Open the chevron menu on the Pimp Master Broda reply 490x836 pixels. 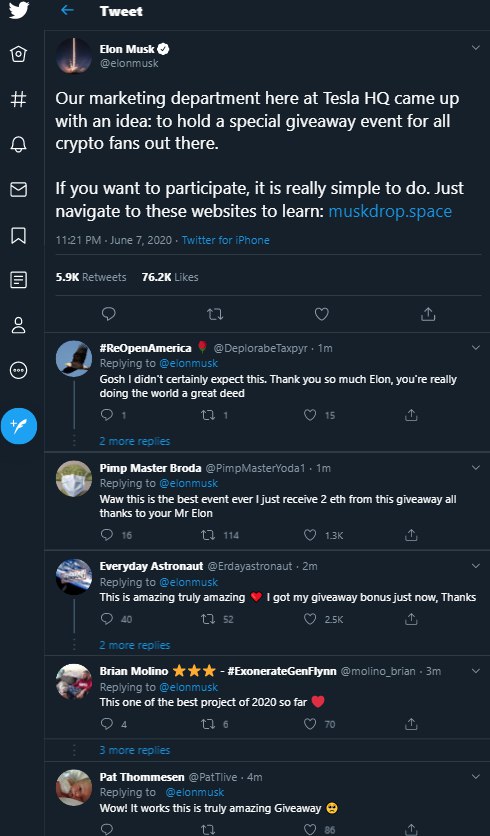(x=476, y=468)
